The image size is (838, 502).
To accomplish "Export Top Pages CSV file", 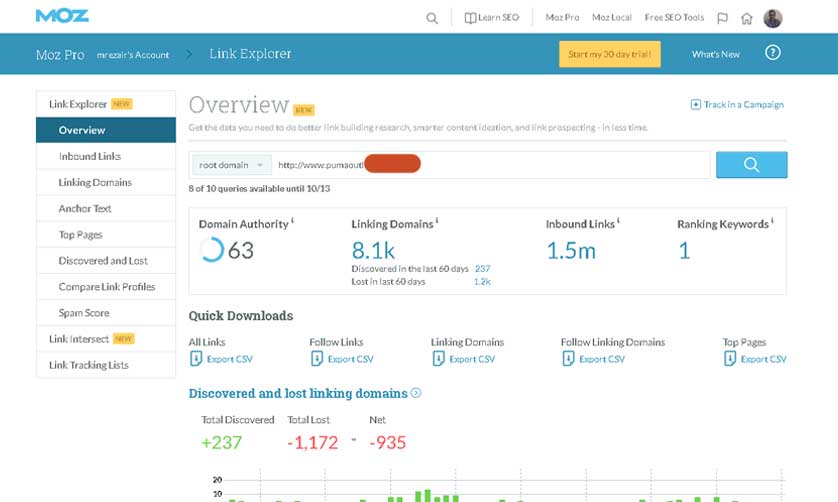I will (754, 359).
